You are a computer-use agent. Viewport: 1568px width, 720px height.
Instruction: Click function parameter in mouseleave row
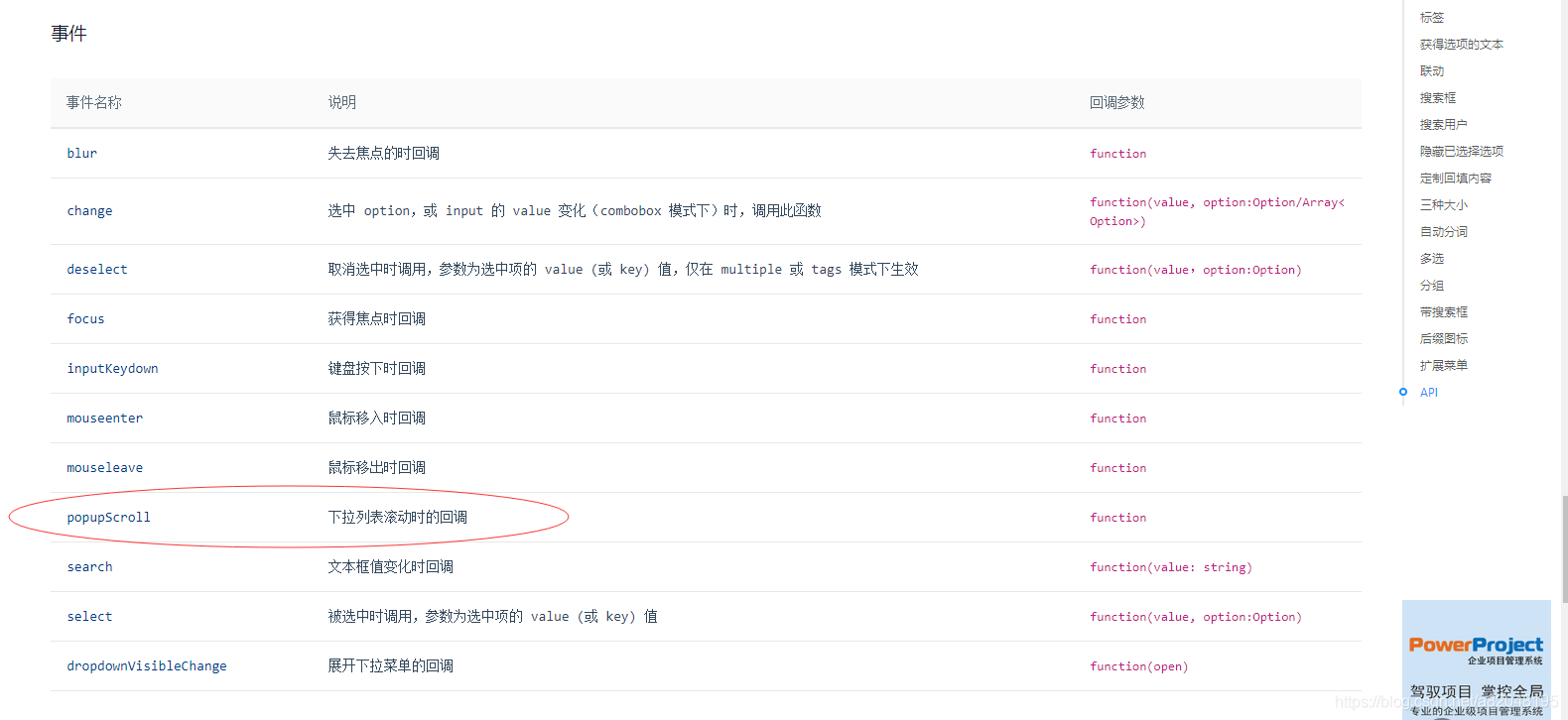pyautogui.click(x=1117, y=468)
